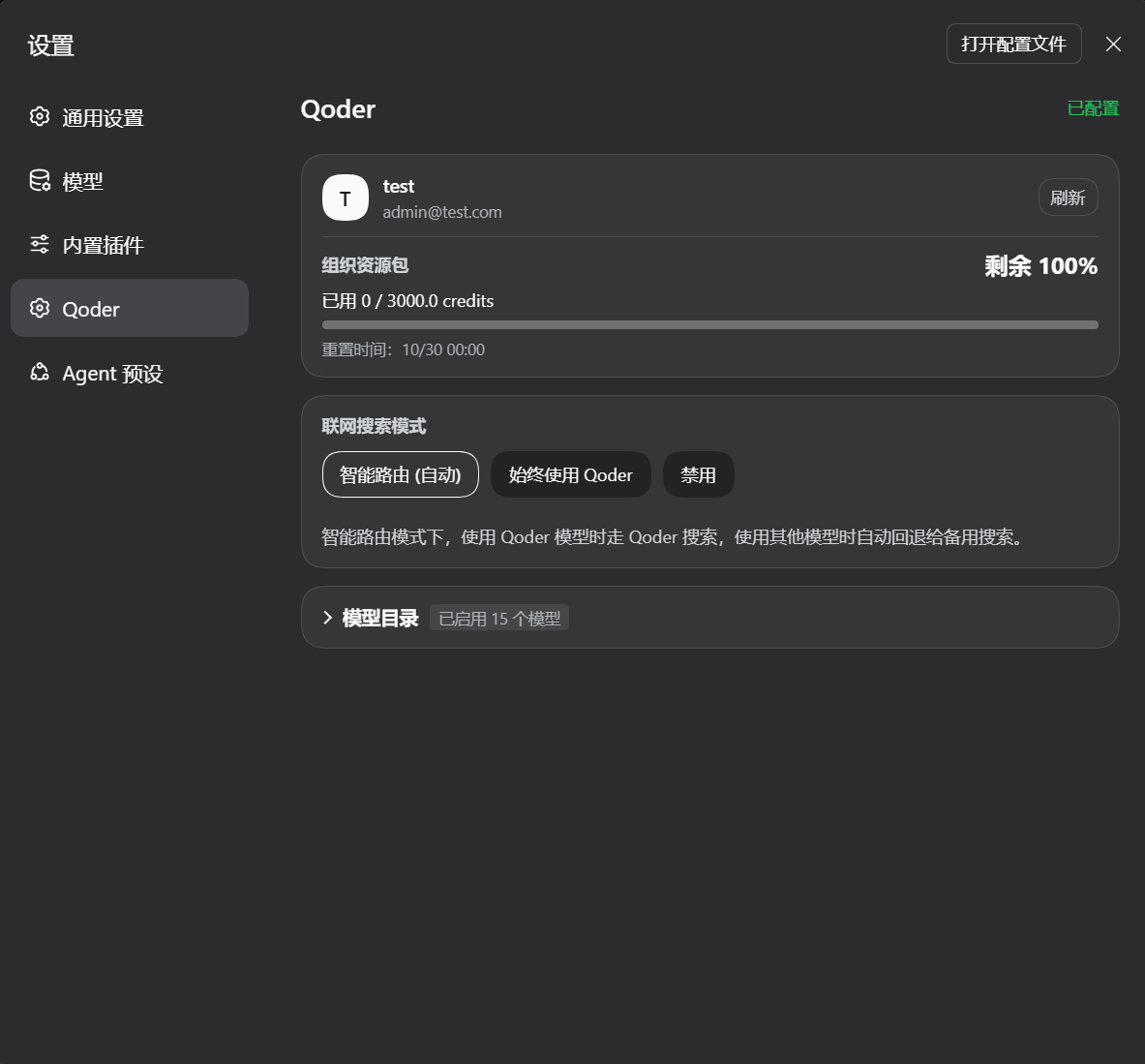1145x1064 pixels.
Task: Switch to the 模型 settings page
Action: click(x=130, y=180)
